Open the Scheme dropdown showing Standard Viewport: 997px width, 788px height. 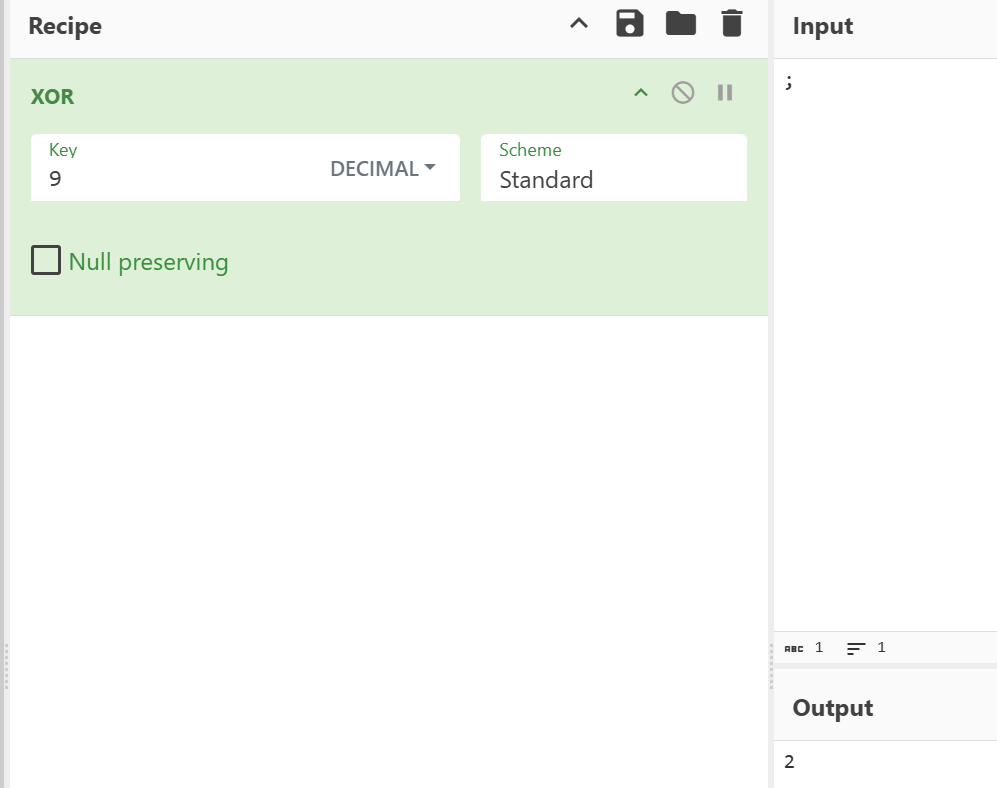point(613,179)
